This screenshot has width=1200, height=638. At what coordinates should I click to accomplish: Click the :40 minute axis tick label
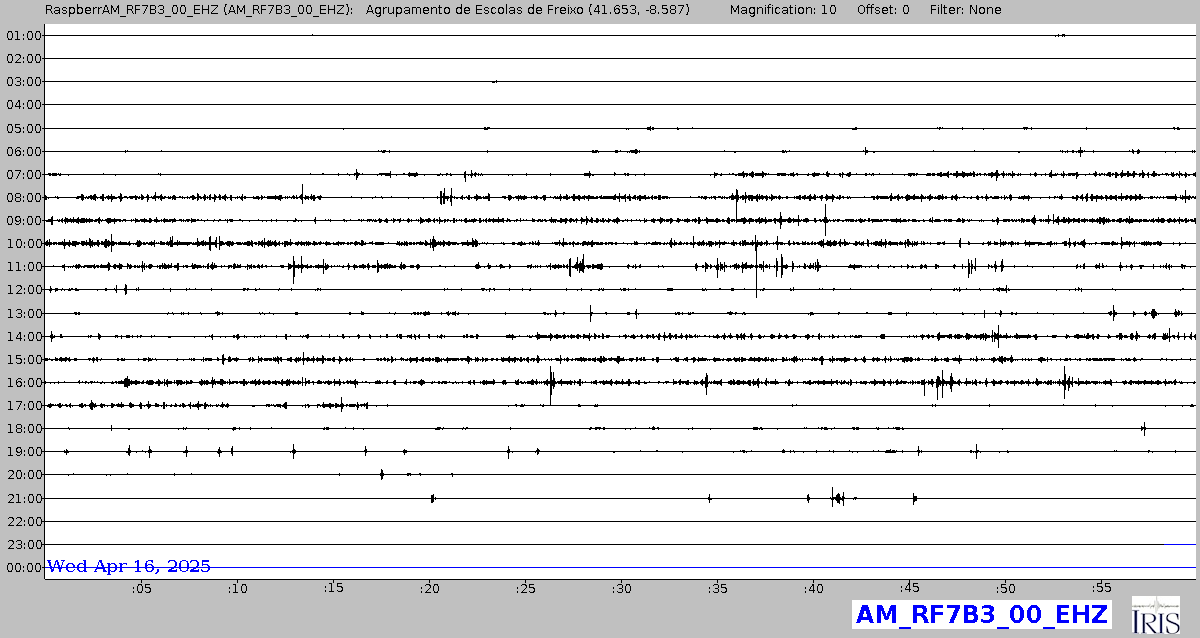813,589
